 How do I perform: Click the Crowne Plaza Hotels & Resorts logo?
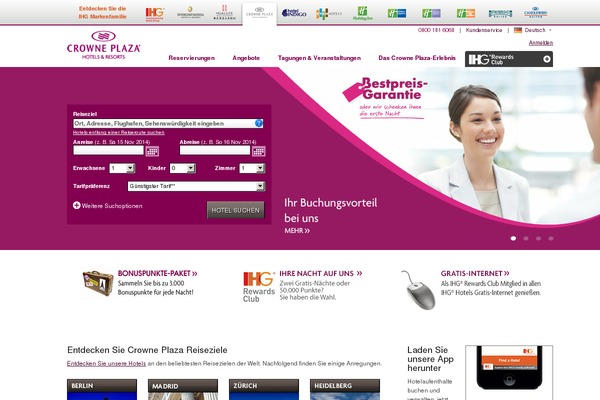[103, 45]
